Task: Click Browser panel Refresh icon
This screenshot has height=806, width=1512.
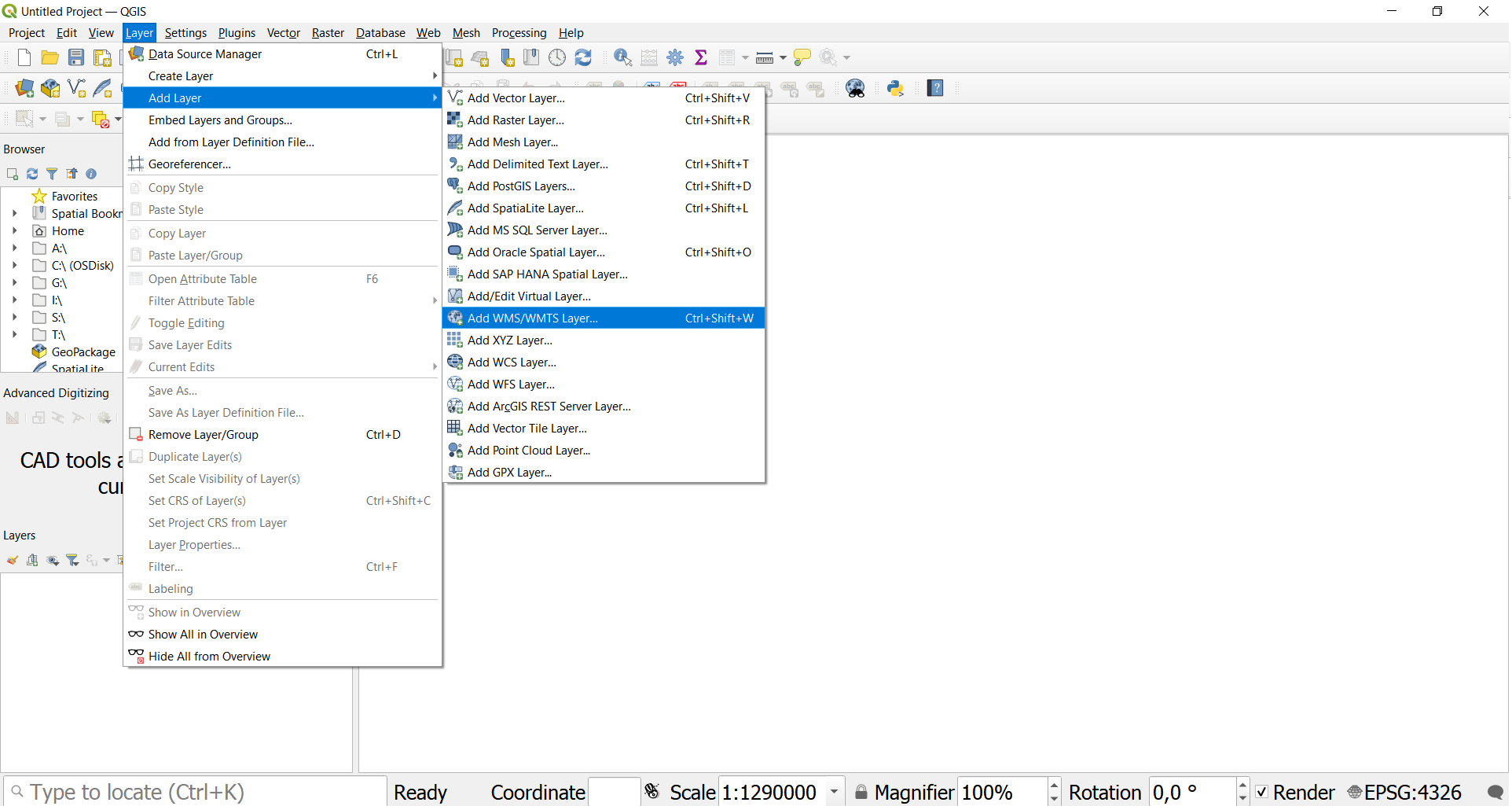Action: 32,174
